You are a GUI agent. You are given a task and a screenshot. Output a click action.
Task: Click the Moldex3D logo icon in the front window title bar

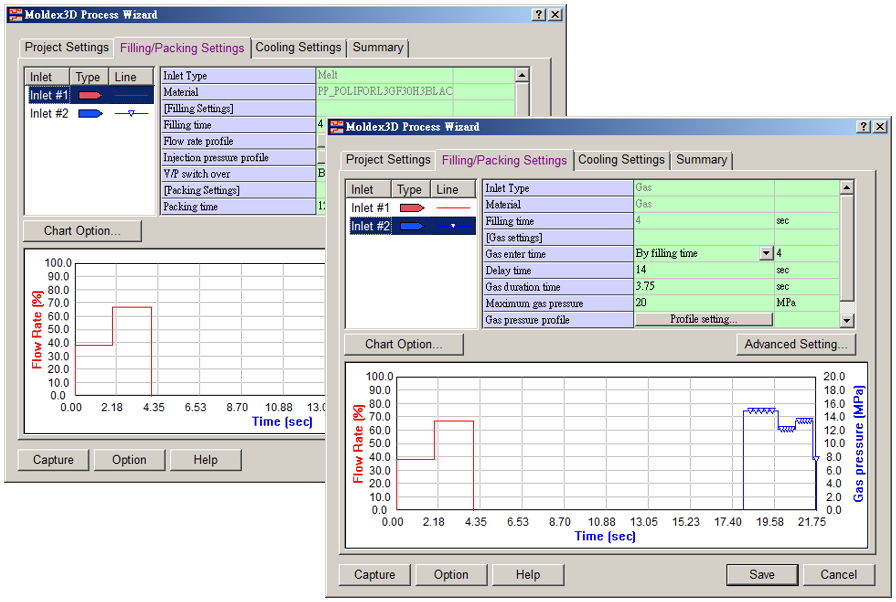tap(337, 127)
